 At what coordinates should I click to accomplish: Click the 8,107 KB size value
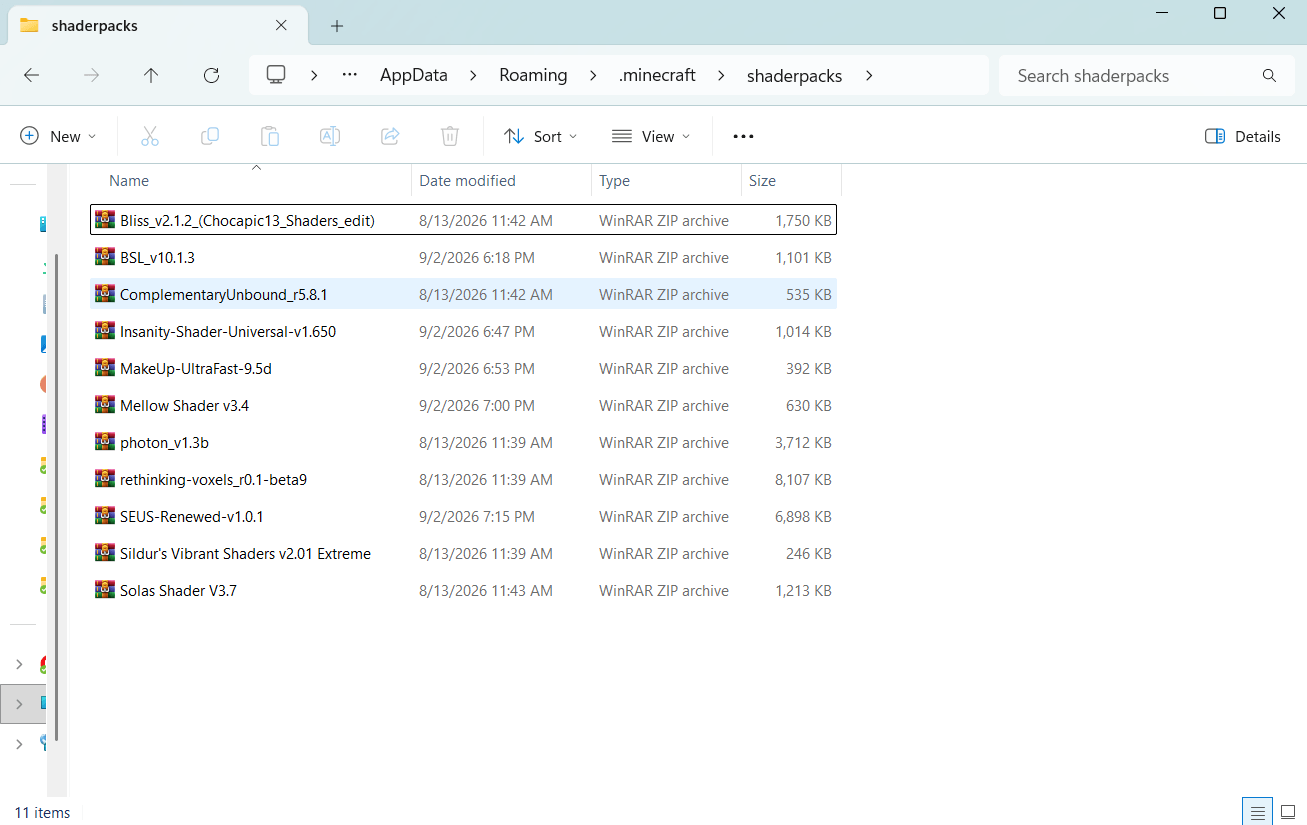[803, 479]
